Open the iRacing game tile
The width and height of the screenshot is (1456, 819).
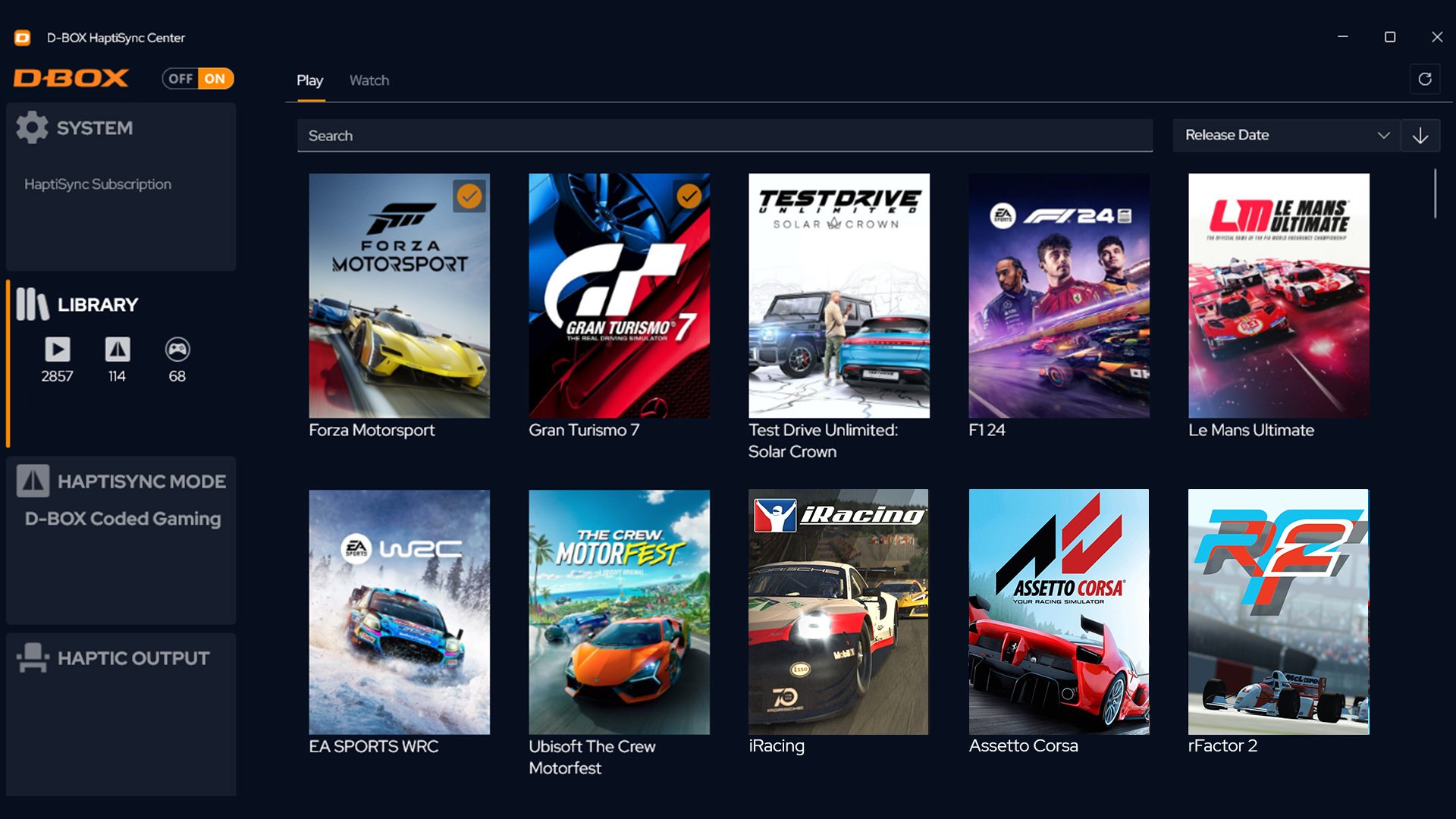click(x=839, y=611)
